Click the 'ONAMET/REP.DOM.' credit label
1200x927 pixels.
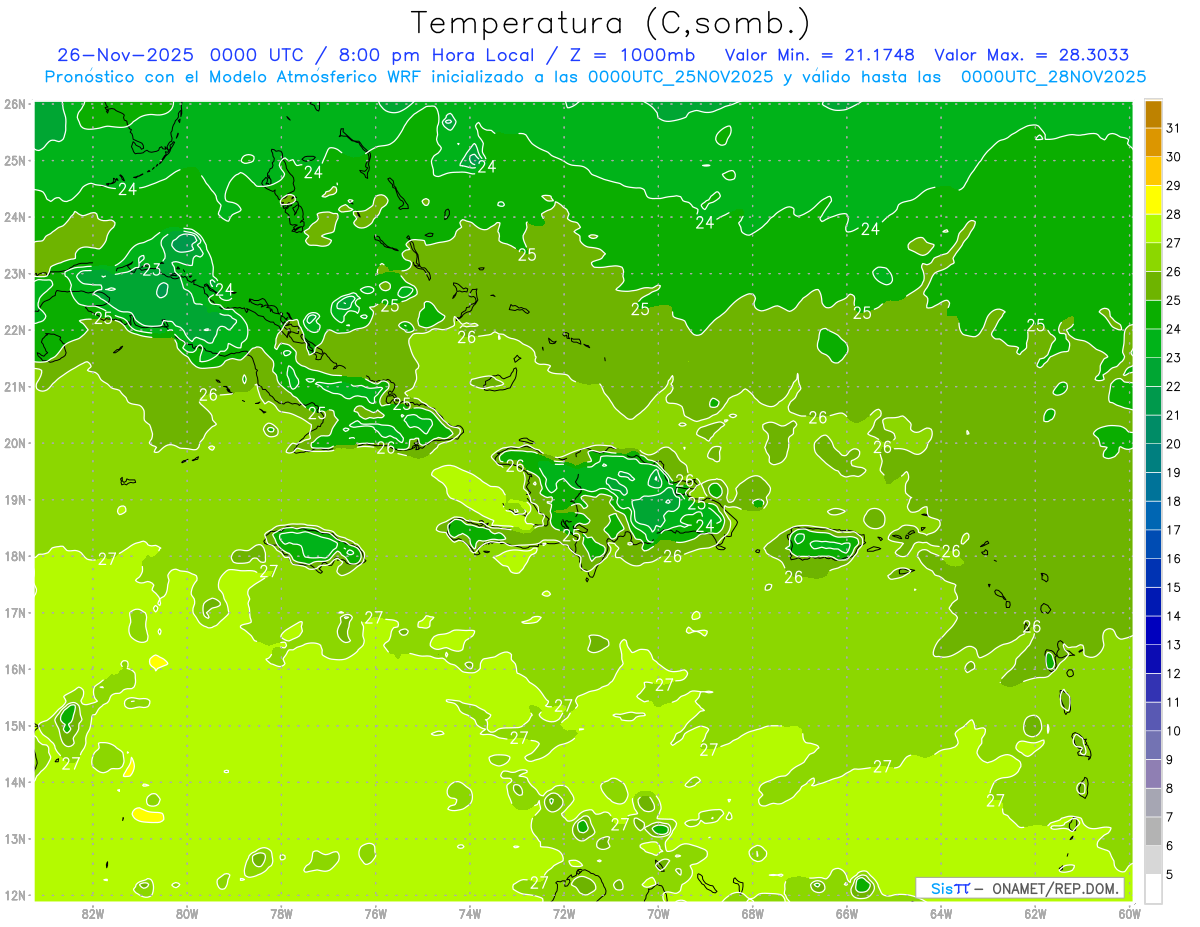tap(1054, 888)
